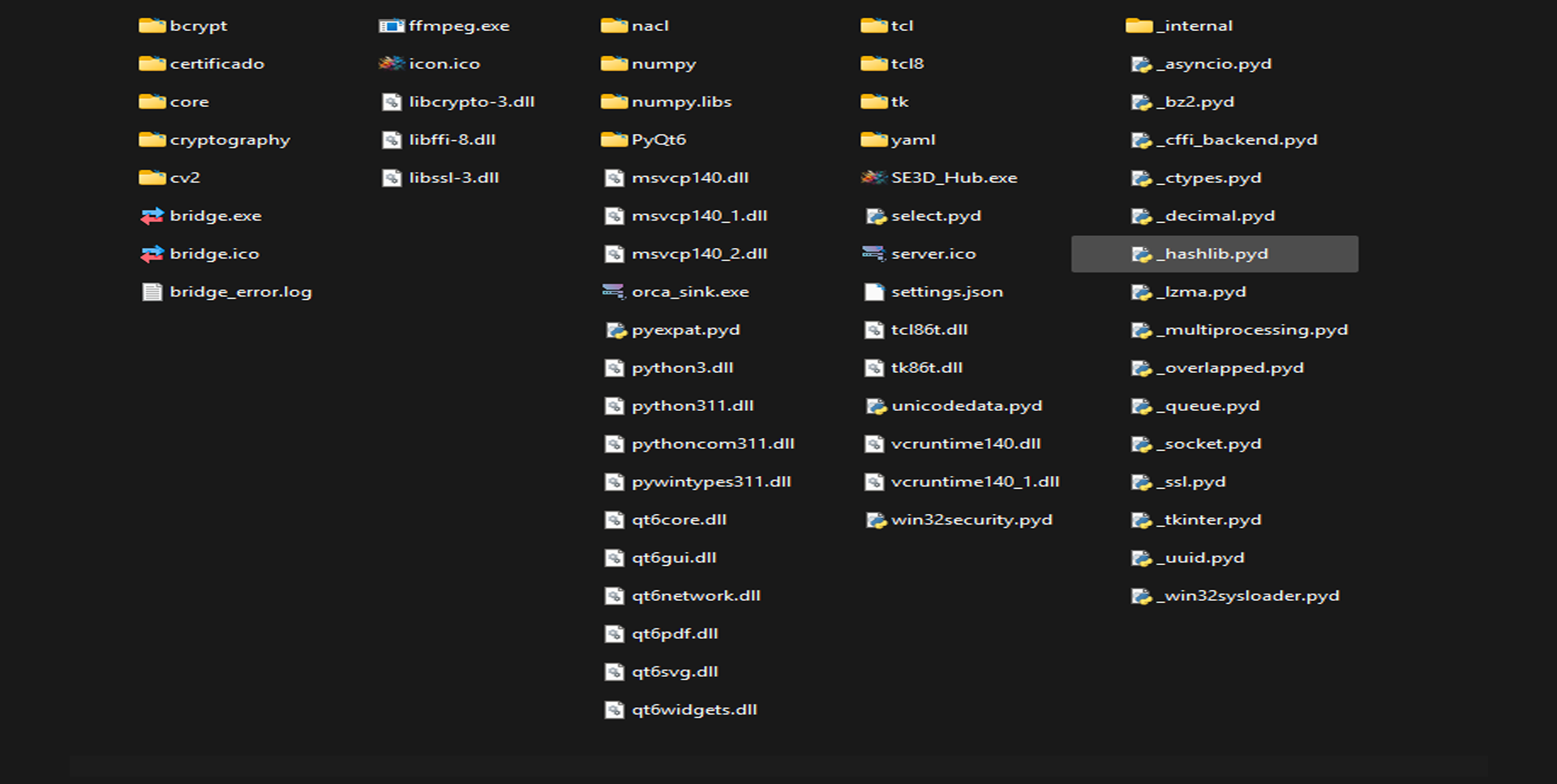This screenshot has width=1557, height=784.
Task: Select the python311.dll file
Action: tap(692, 405)
